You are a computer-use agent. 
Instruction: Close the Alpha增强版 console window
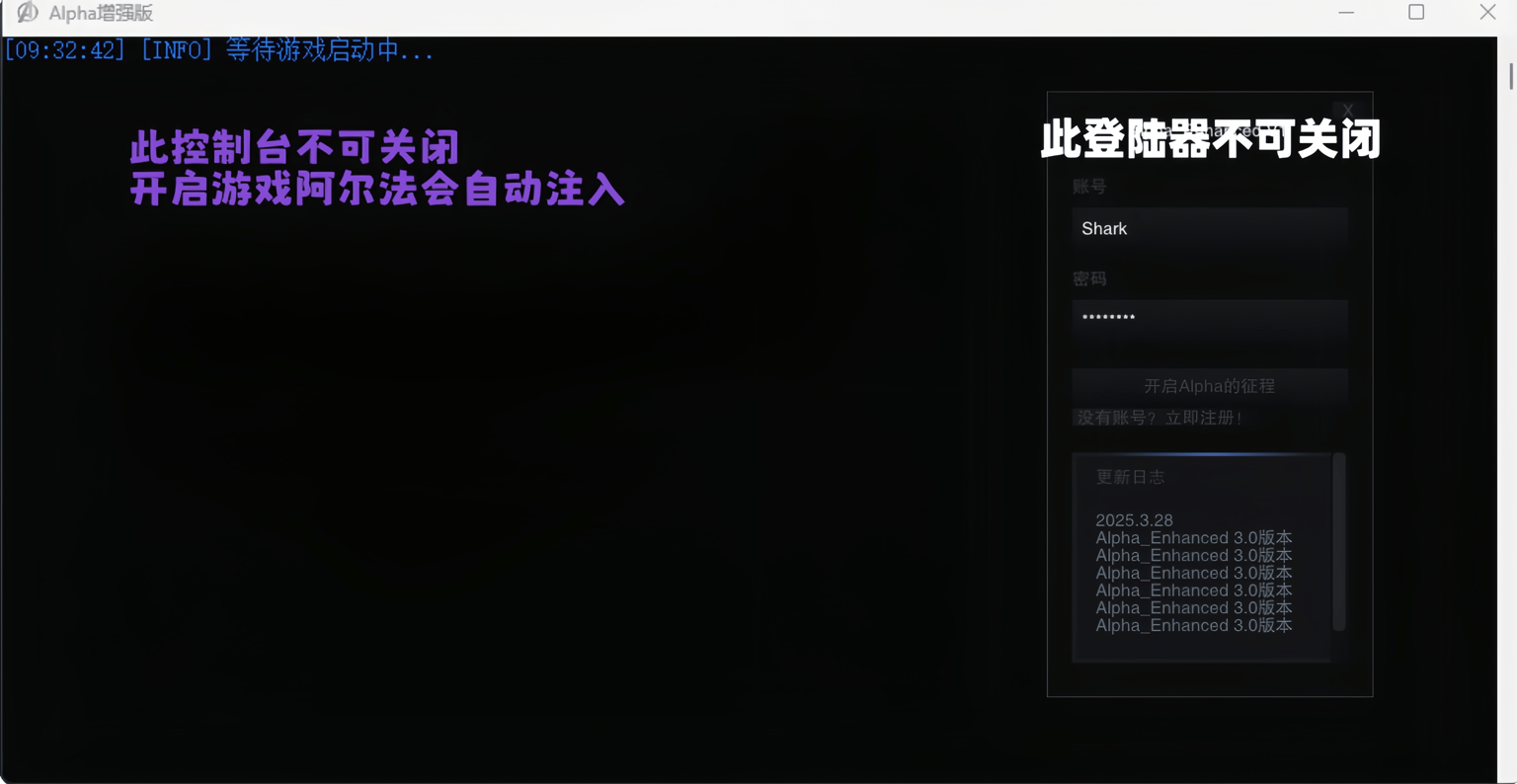coord(1487,13)
